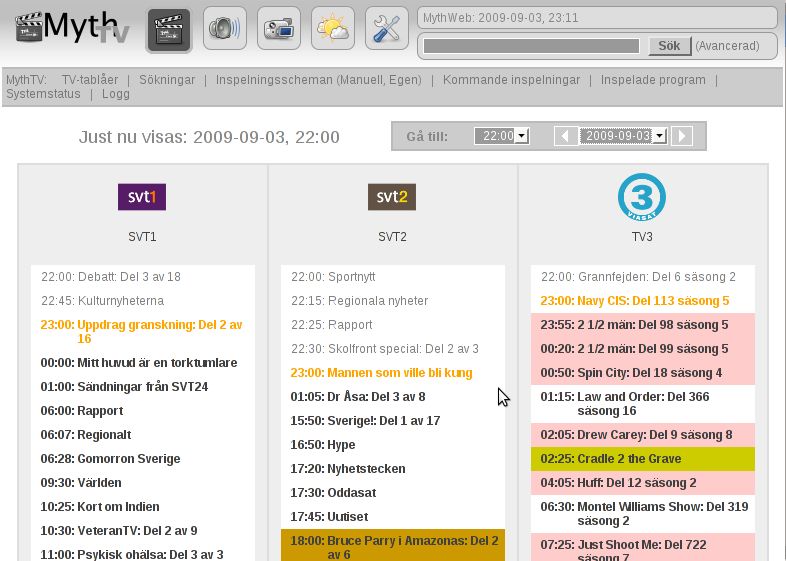Click the SVT2 channel logo
The width and height of the screenshot is (786, 561).
[x=392, y=197]
